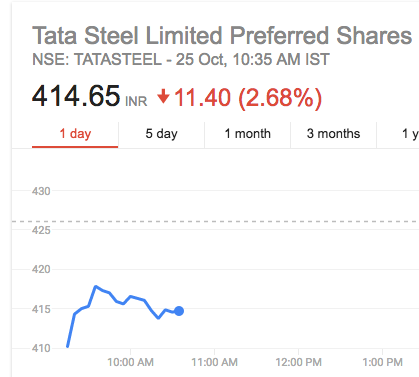Click the Tata Steel Limited Preferred Shares title
Image resolution: width=419 pixels, height=377 pixels.
point(222,36)
